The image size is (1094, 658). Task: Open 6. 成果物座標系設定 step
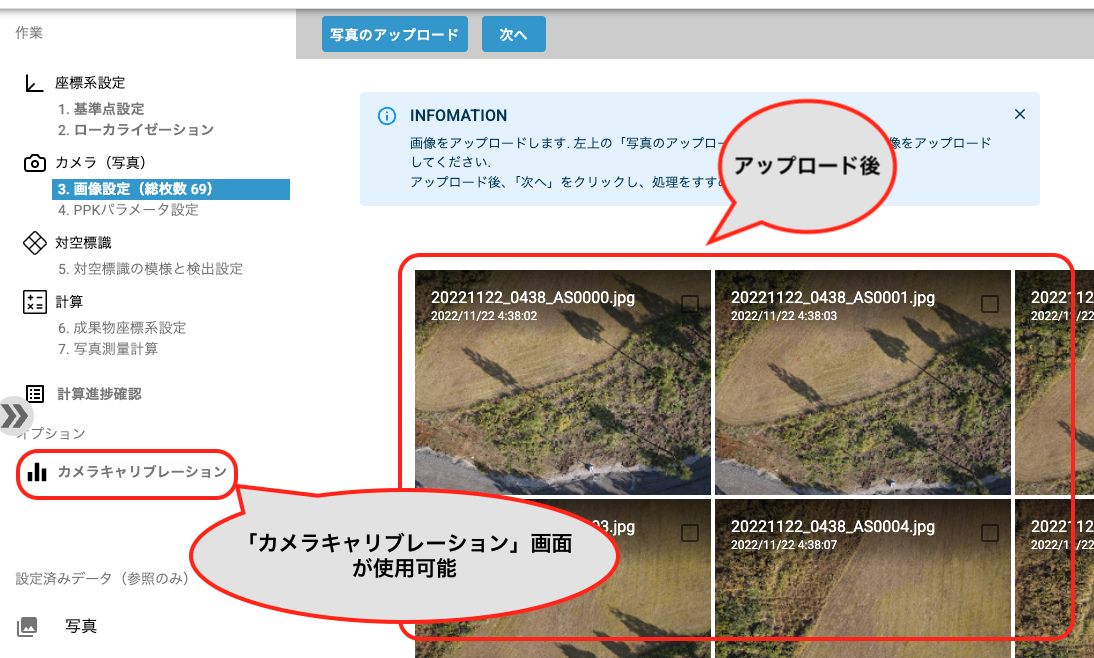pos(122,328)
